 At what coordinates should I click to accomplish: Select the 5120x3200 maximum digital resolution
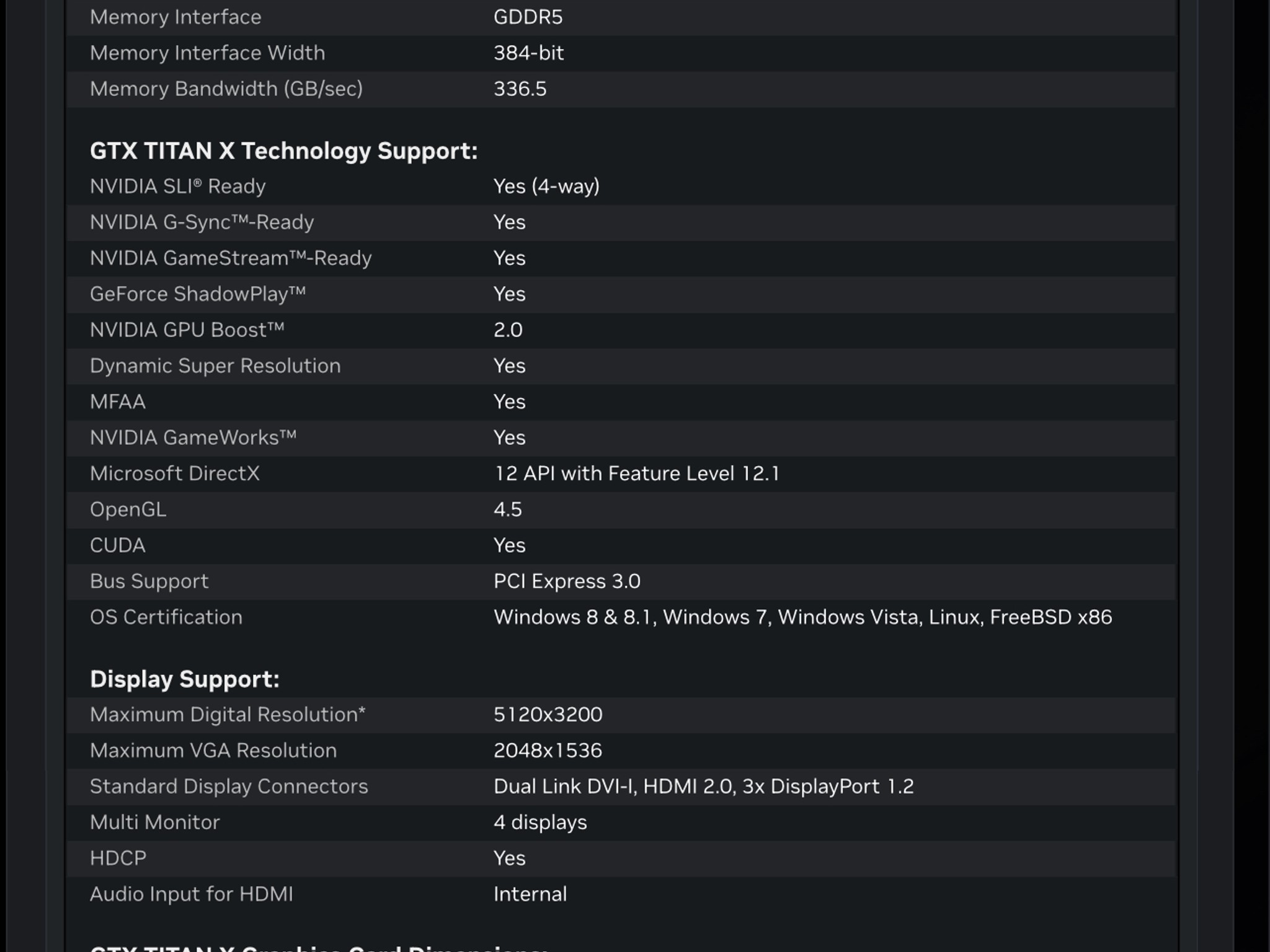click(548, 715)
